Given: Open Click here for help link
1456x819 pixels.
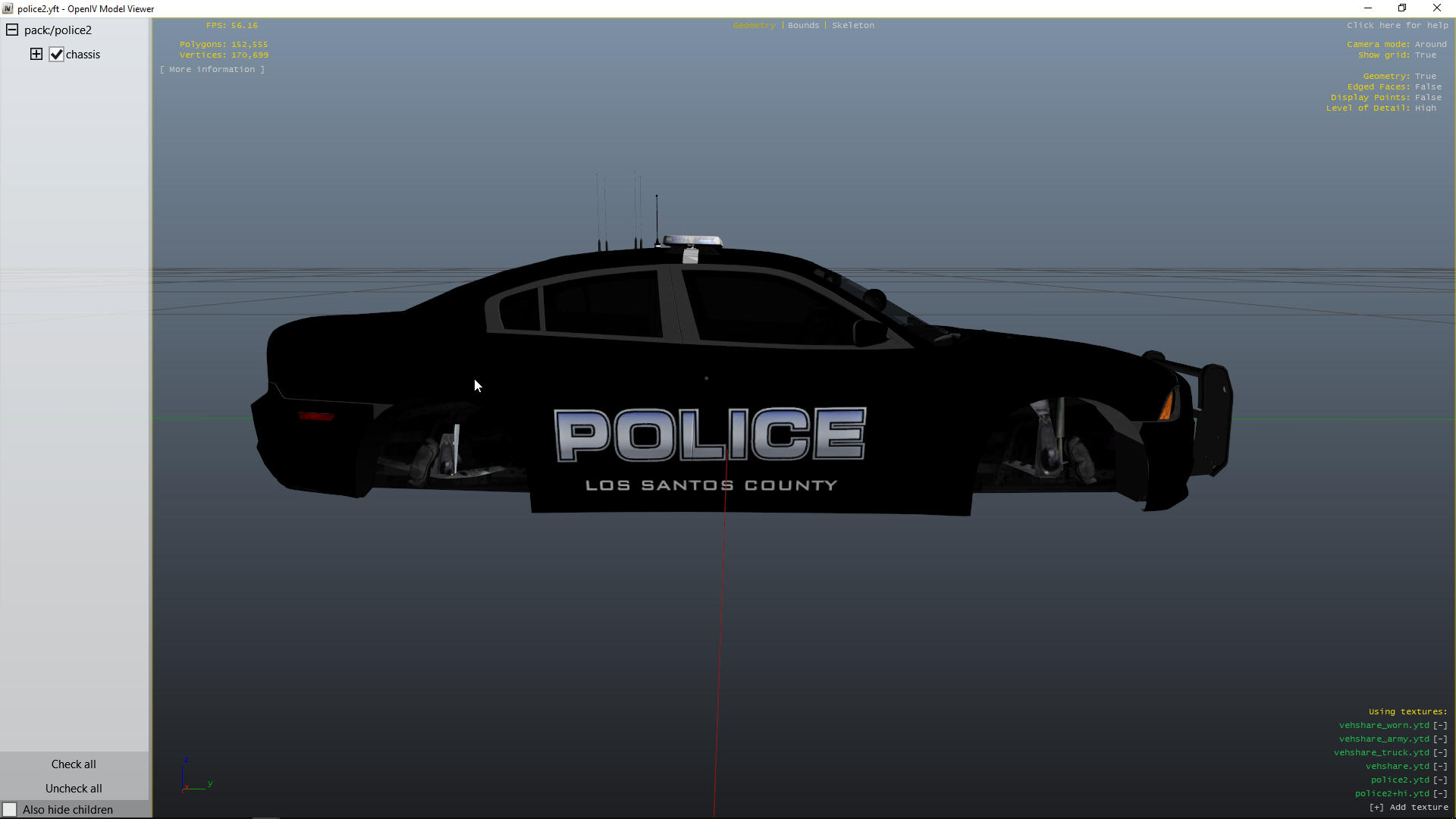Looking at the screenshot, I should click(1397, 26).
